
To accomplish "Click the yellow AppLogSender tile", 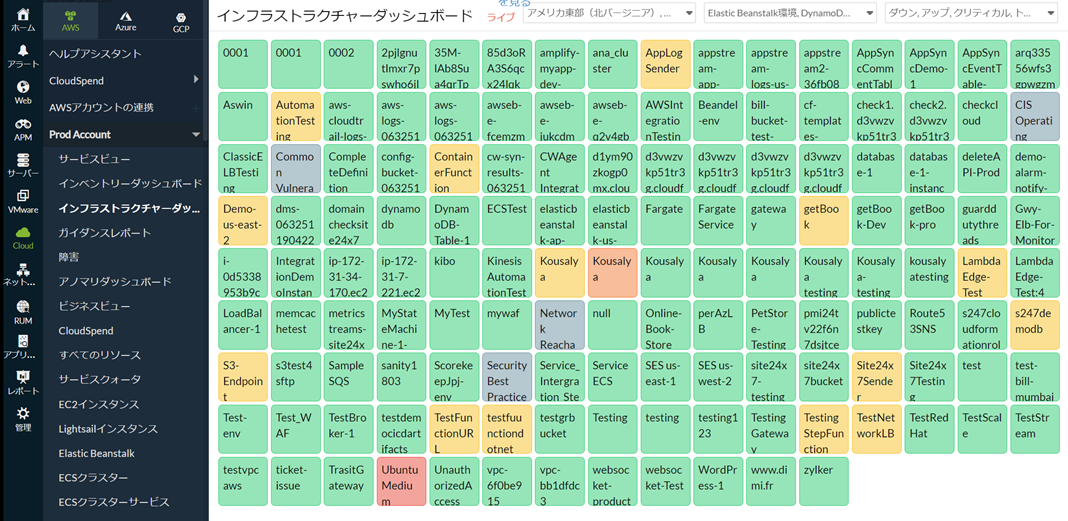I will pos(664,63).
